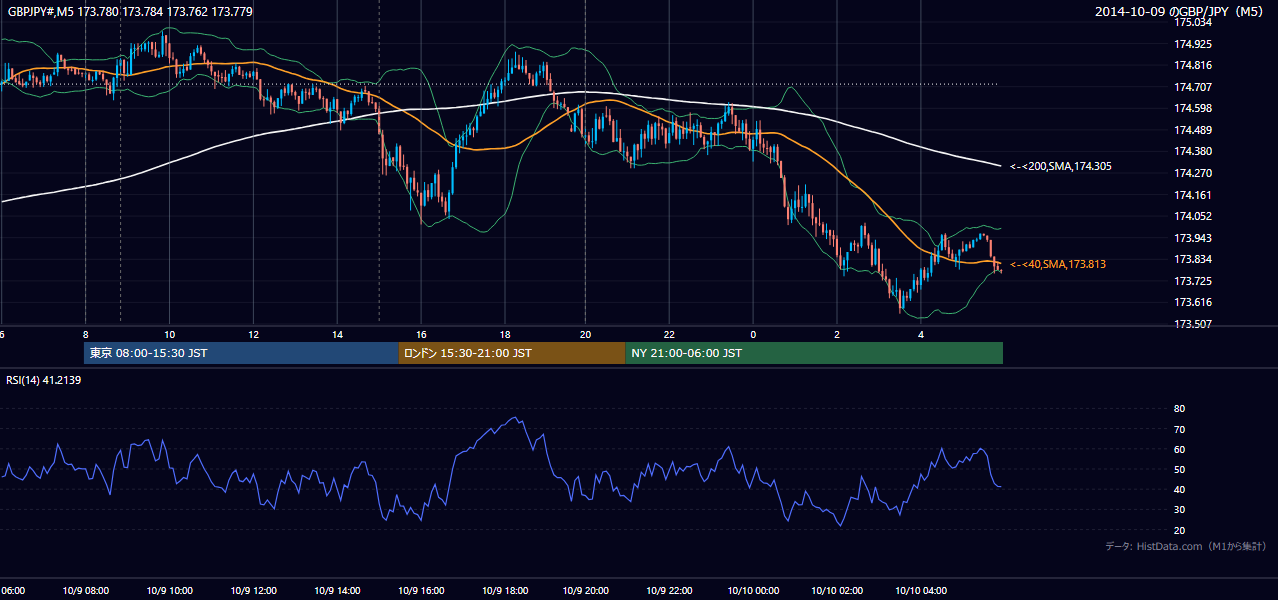The height and width of the screenshot is (600, 1278).
Task: Click the HistData.com data source credit
Action: point(1186,546)
